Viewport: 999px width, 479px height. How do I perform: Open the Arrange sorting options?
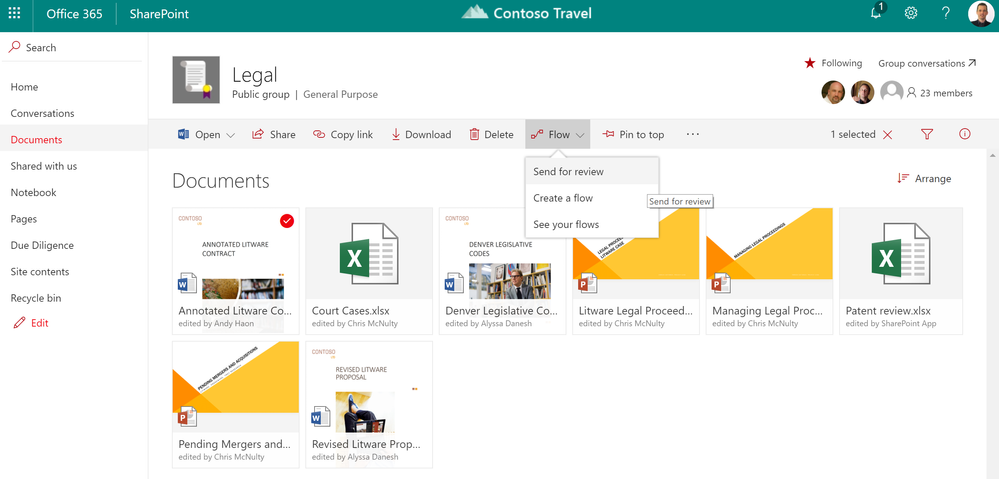point(924,178)
